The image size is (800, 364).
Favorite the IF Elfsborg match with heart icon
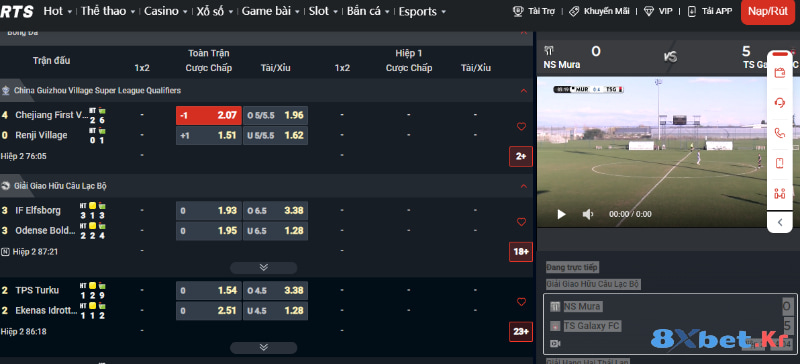[521, 222]
